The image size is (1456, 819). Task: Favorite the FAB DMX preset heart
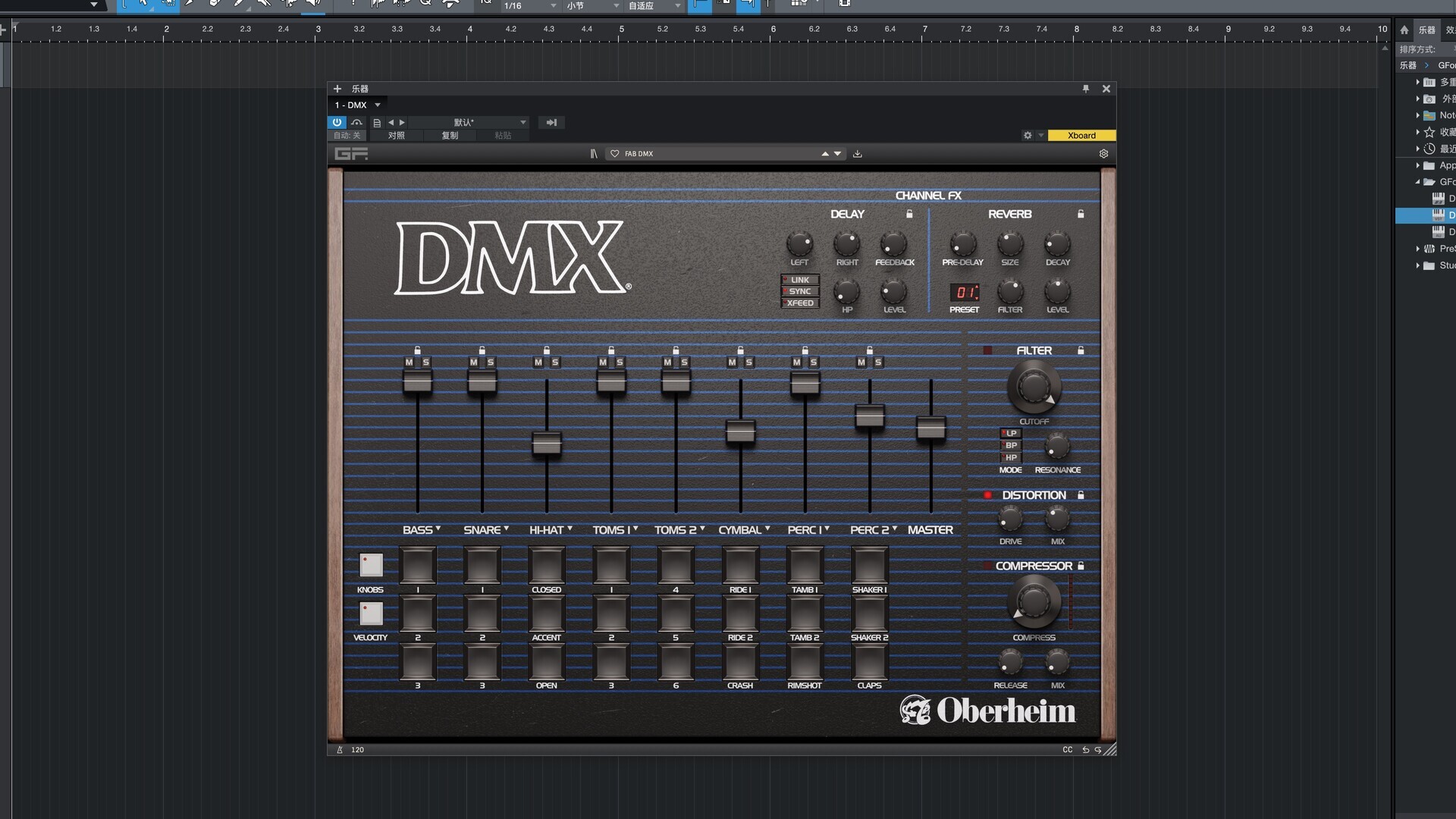(x=614, y=154)
